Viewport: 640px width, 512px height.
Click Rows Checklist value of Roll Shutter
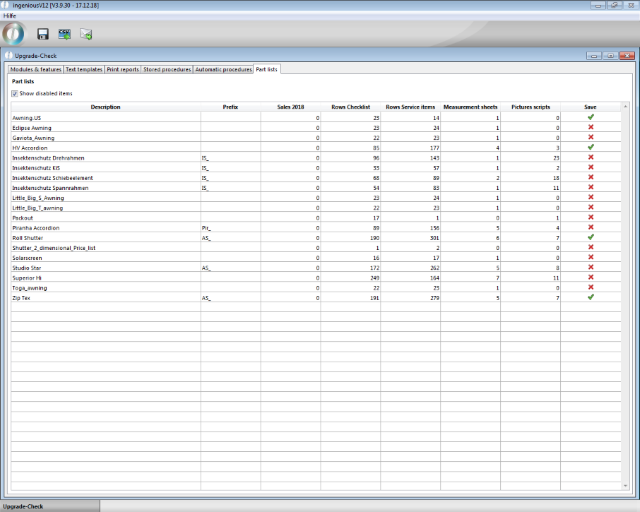coord(350,238)
